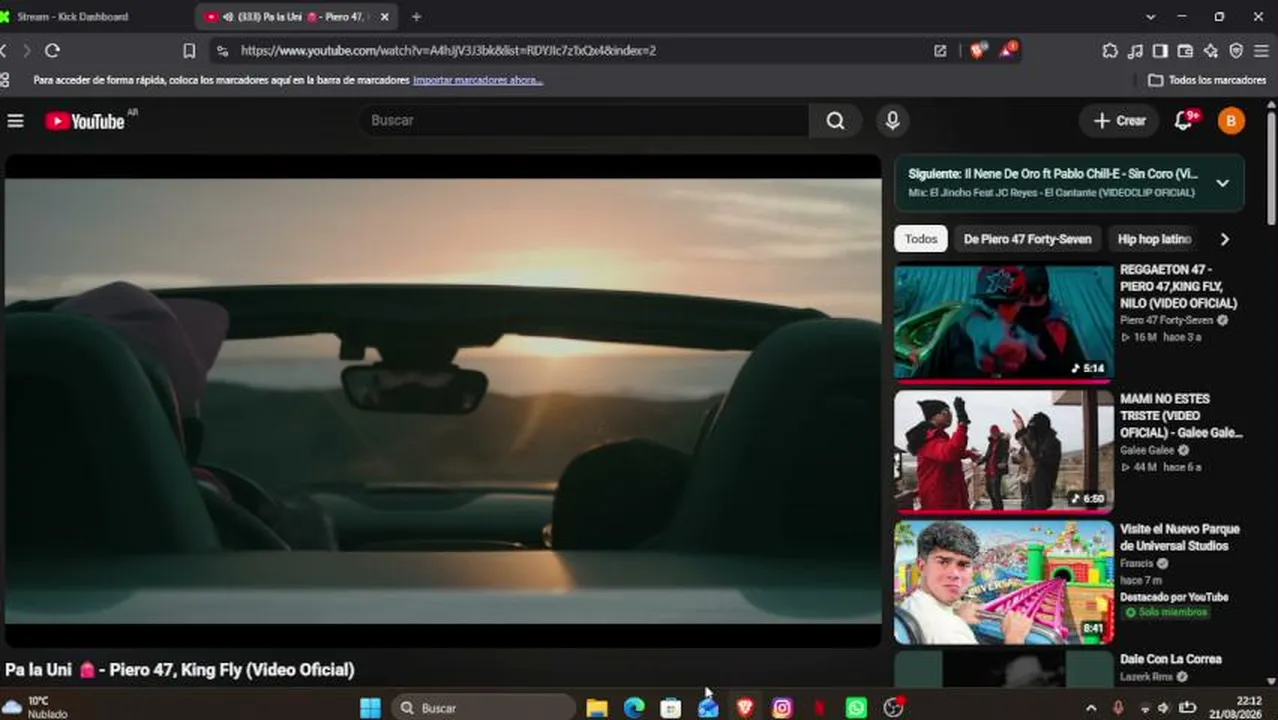1278x720 pixels.
Task: Open Microsoft Edge from the taskbar
Action: pos(634,708)
